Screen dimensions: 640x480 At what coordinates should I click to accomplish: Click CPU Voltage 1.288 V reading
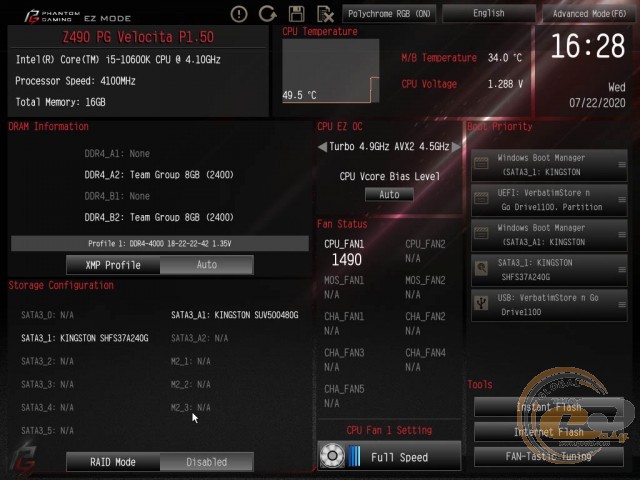tap(462, 84)
